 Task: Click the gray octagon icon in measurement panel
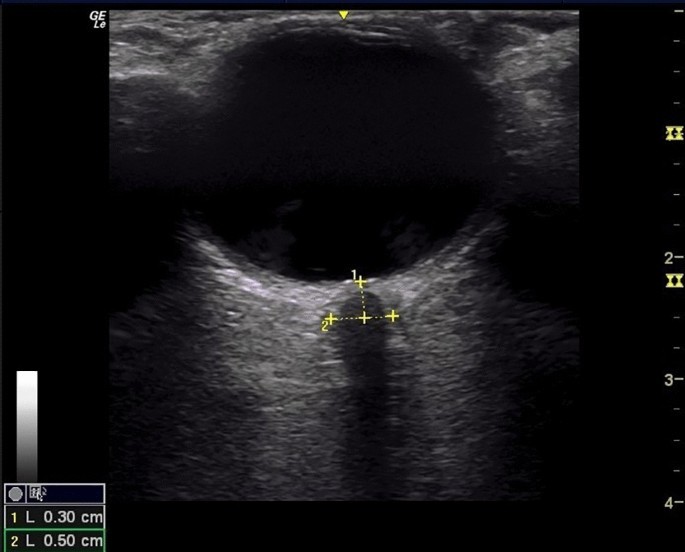(15, 494)
